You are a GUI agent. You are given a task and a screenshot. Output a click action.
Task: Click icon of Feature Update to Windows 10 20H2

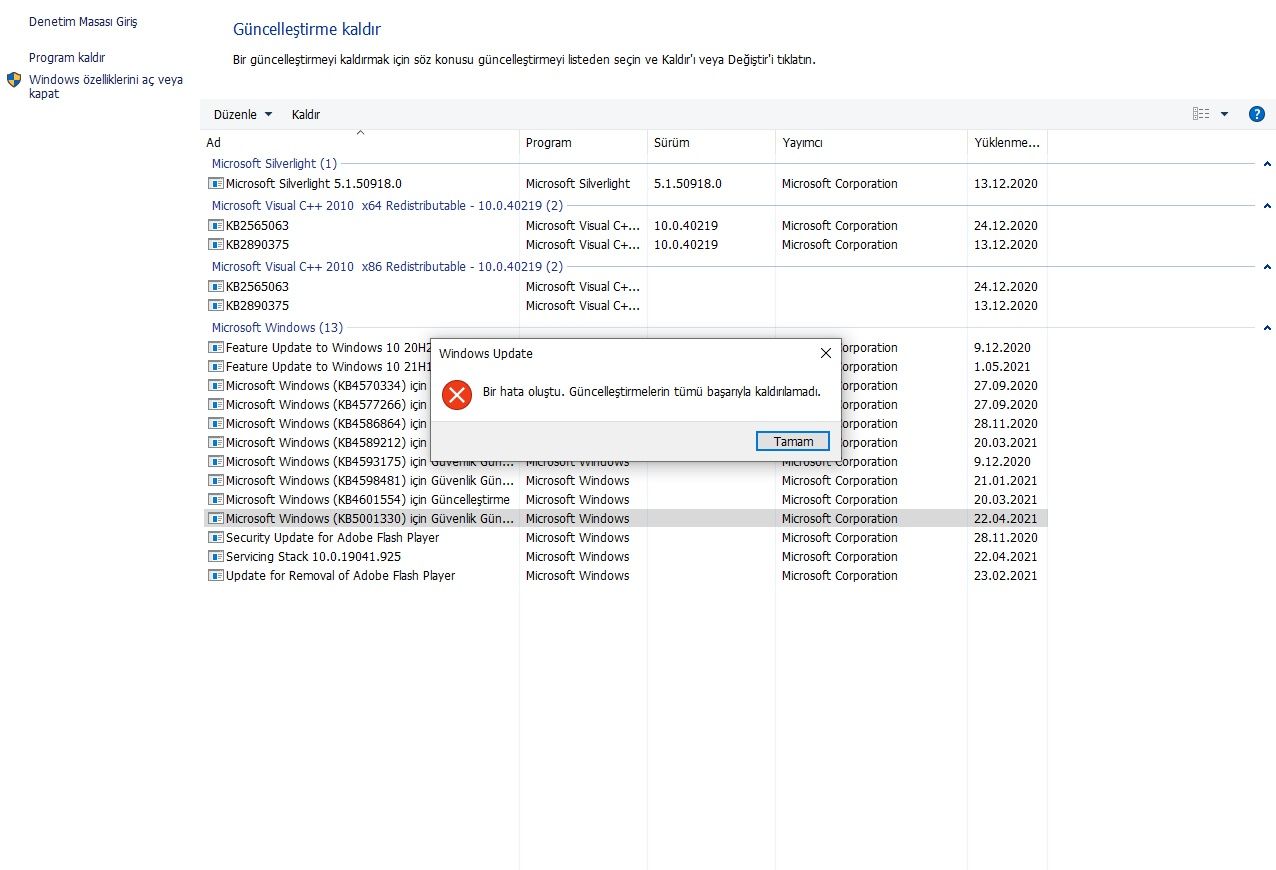pos(216,348)
